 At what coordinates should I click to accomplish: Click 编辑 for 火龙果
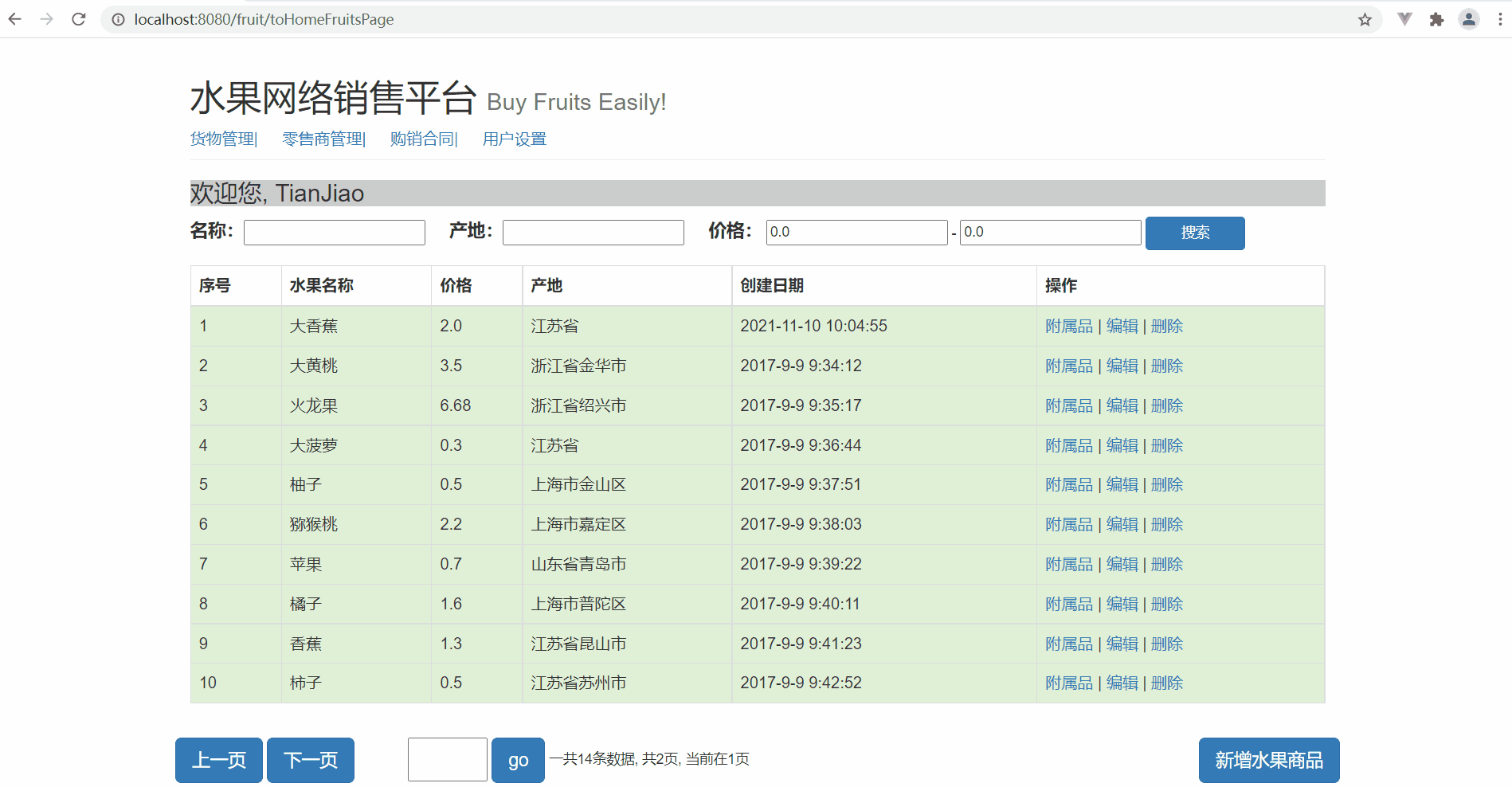[x=1122, y=405]
